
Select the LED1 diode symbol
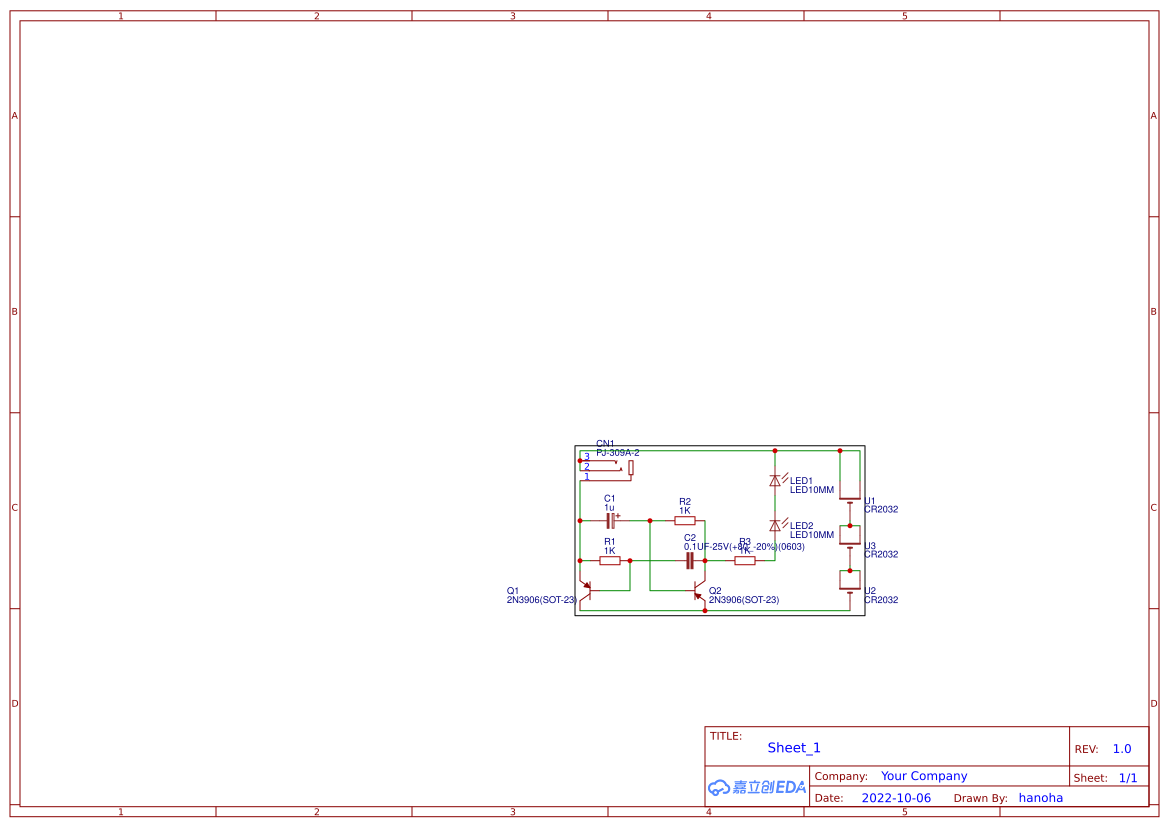tap(776, 480)
